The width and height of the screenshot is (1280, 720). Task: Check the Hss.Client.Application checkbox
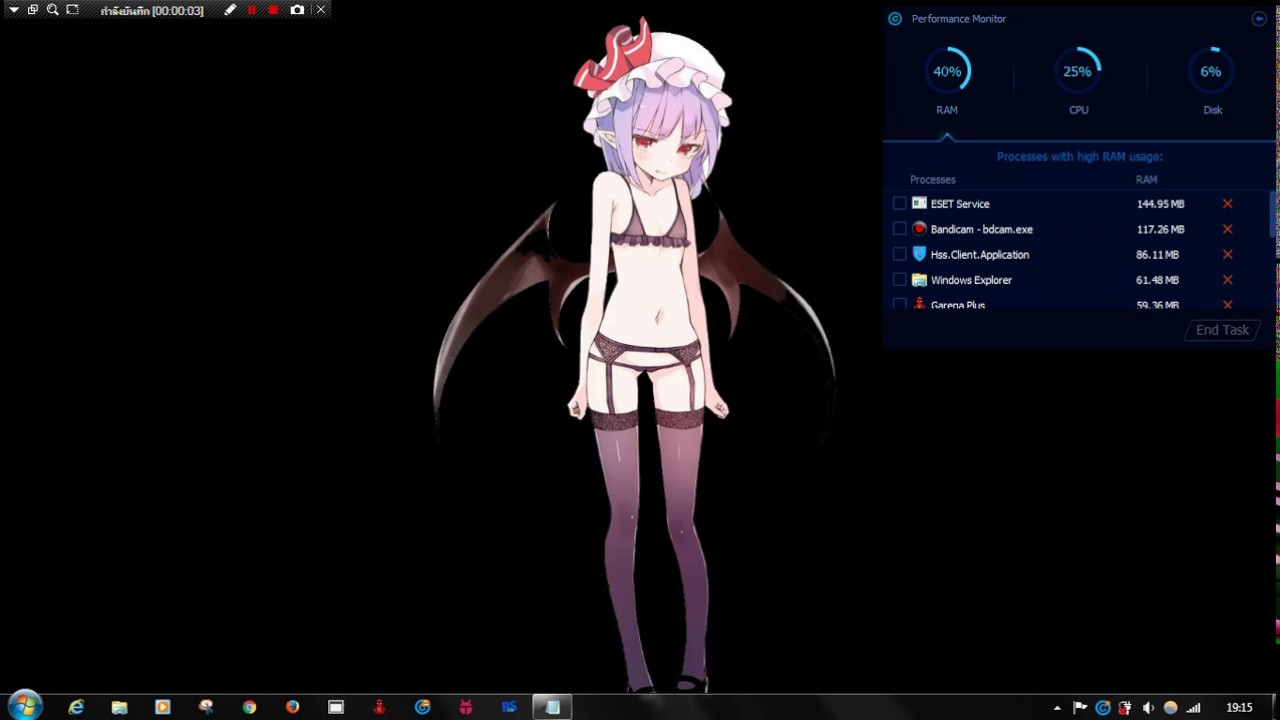point(900,255)
